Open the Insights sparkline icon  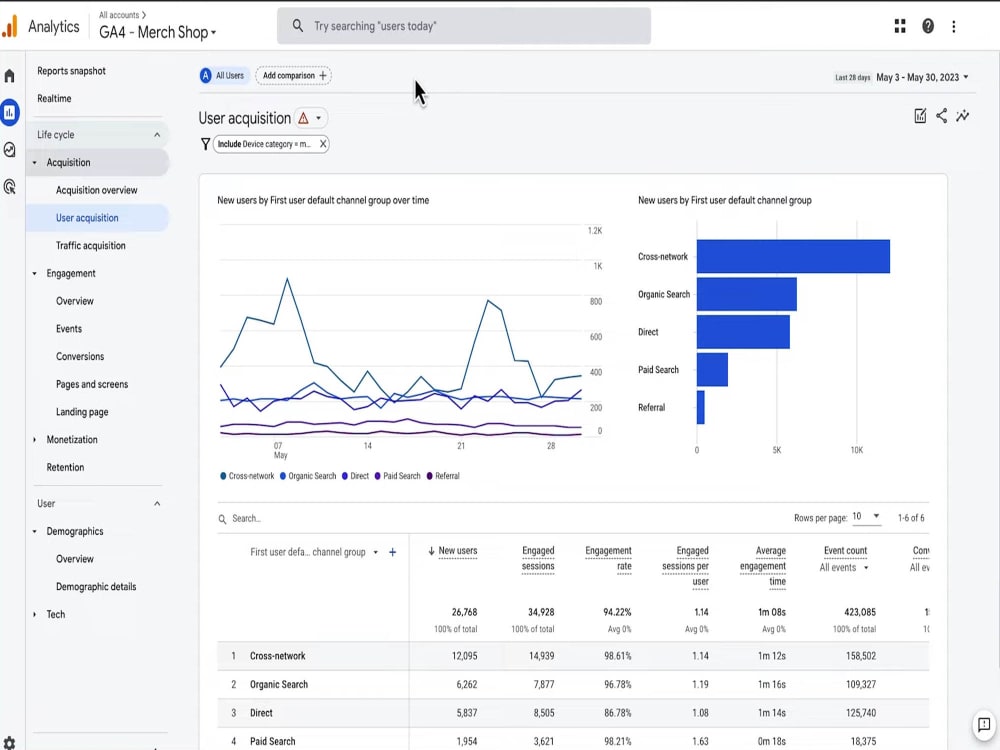click(963, 116)
